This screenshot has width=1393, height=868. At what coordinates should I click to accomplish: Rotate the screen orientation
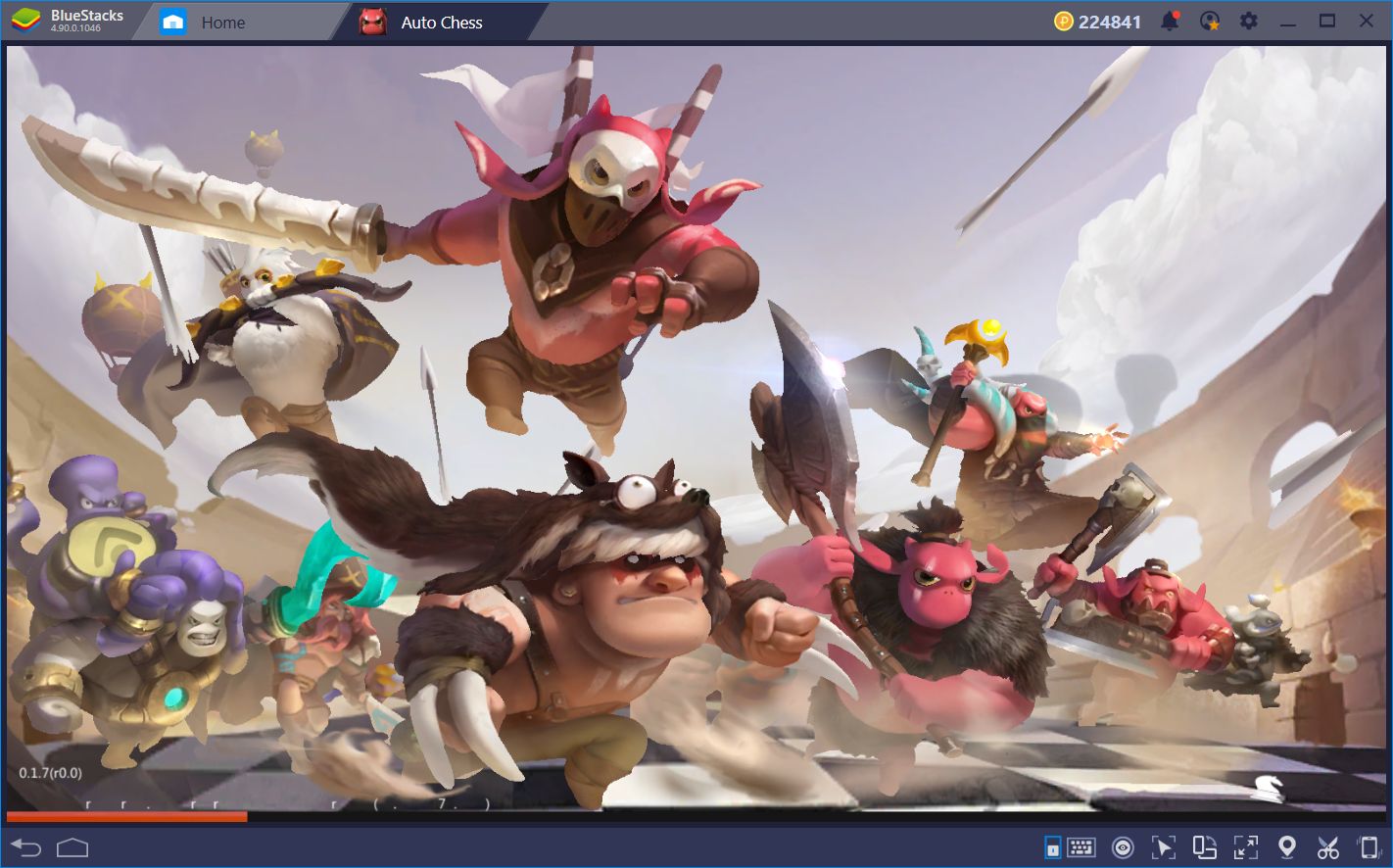pyautogui.click(x=1204, y=847)
